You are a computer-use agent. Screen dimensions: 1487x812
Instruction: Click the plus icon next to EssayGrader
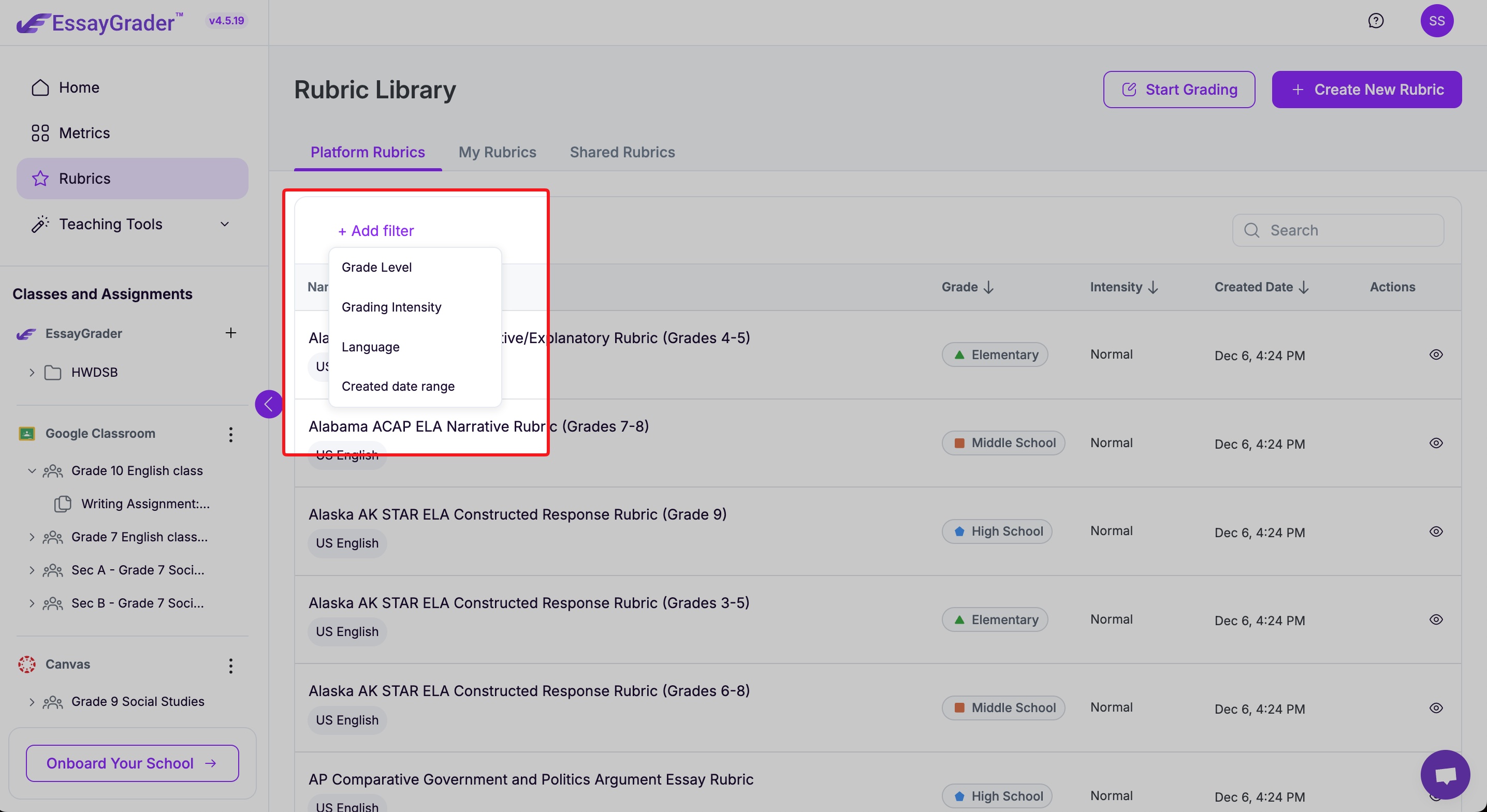pyautogui.click(x=230, y=333)
